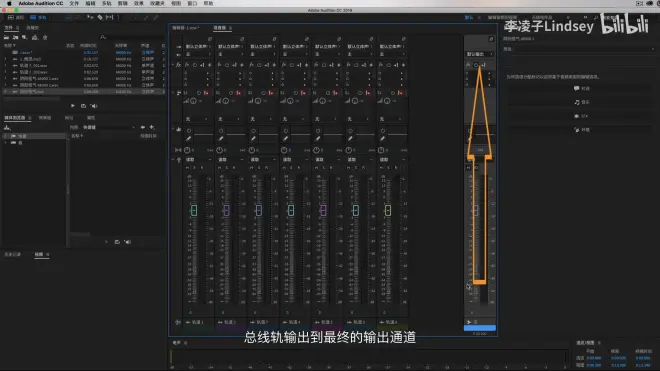Switch to Multitrack view button in toolbar
660x371 pixels.
(38, 18)
